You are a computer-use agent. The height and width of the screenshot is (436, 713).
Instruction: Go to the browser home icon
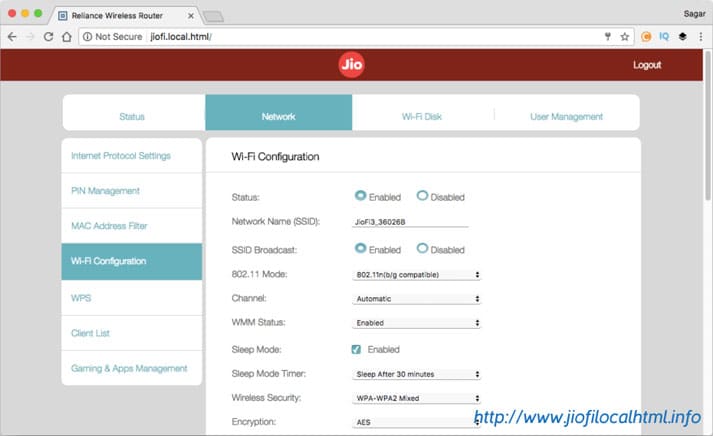[67, 37]
